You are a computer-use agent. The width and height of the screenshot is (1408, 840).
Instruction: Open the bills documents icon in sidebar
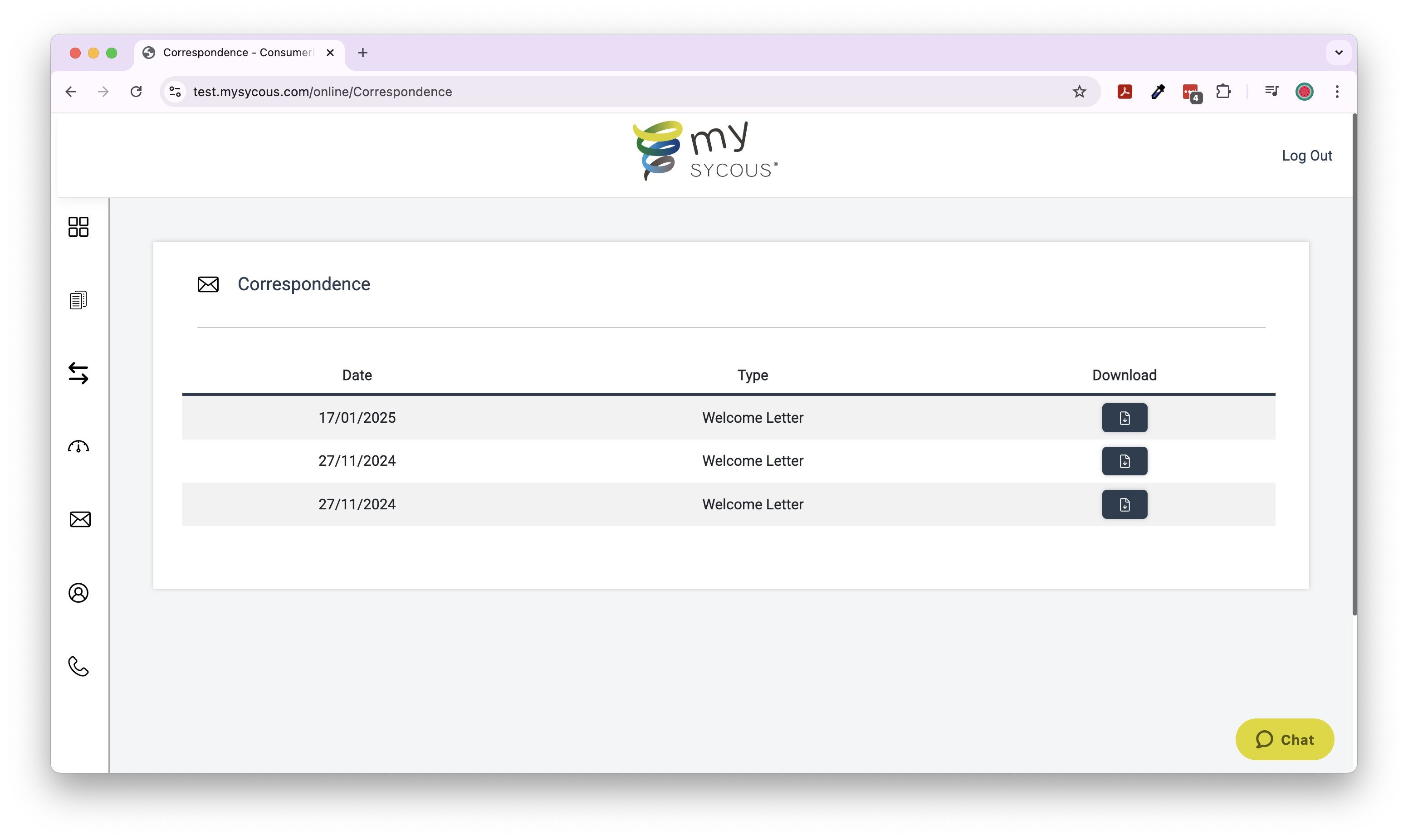coord(78,300)
